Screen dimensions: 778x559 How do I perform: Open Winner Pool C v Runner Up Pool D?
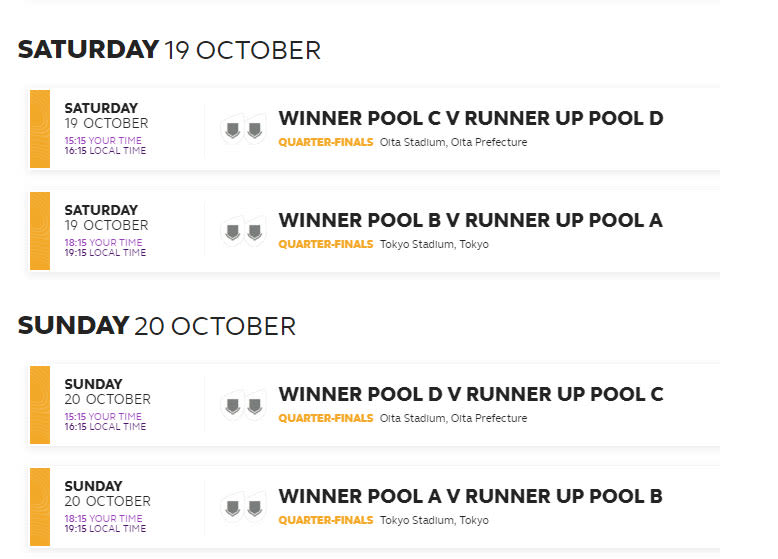[x=470, y=119]
